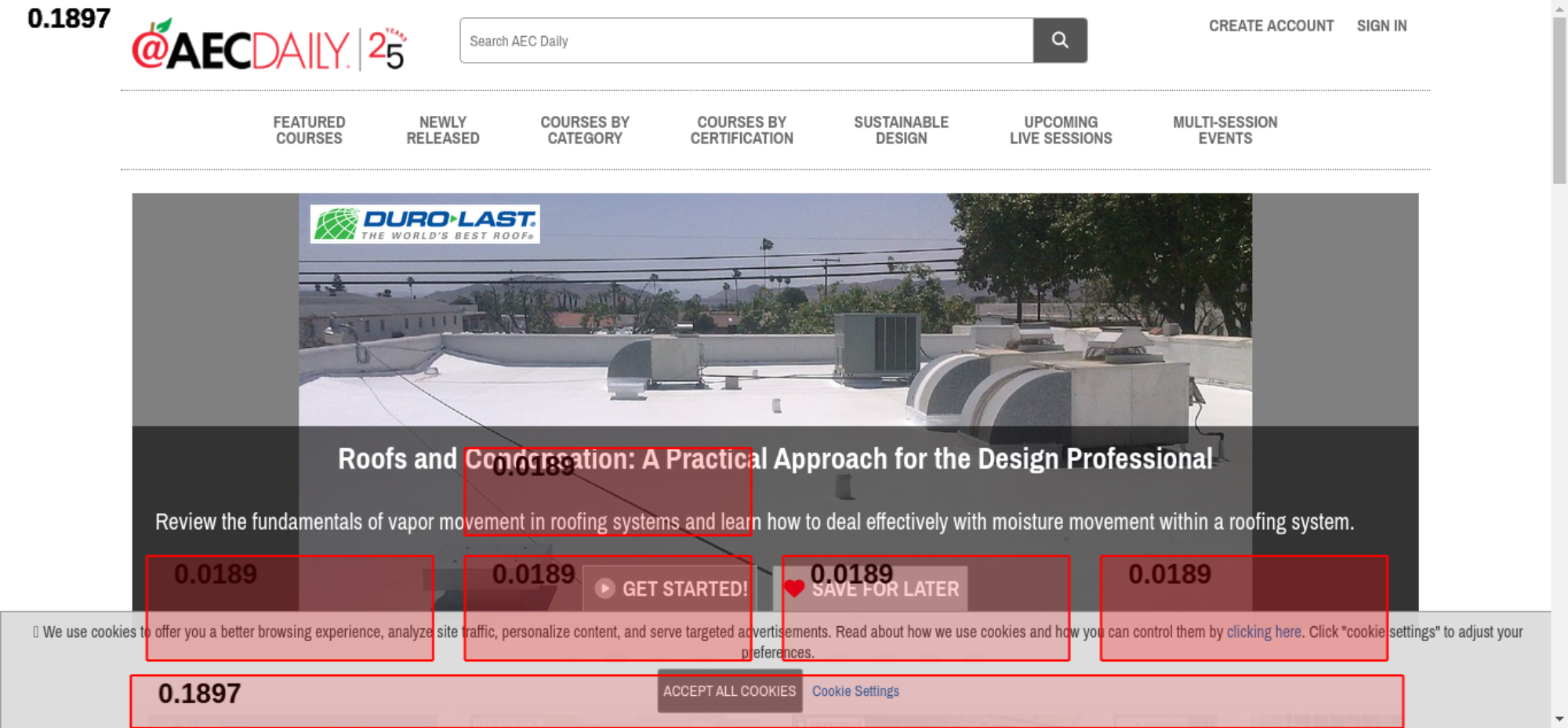Open the Multi-Session Events page
Screen dimensions: 1568x728
click(1225, 130)
